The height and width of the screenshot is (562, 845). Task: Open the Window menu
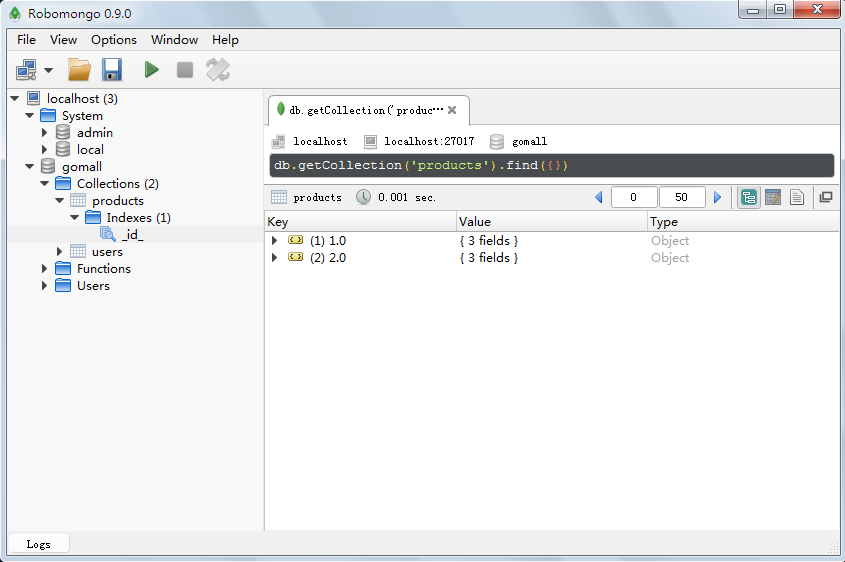174,40
